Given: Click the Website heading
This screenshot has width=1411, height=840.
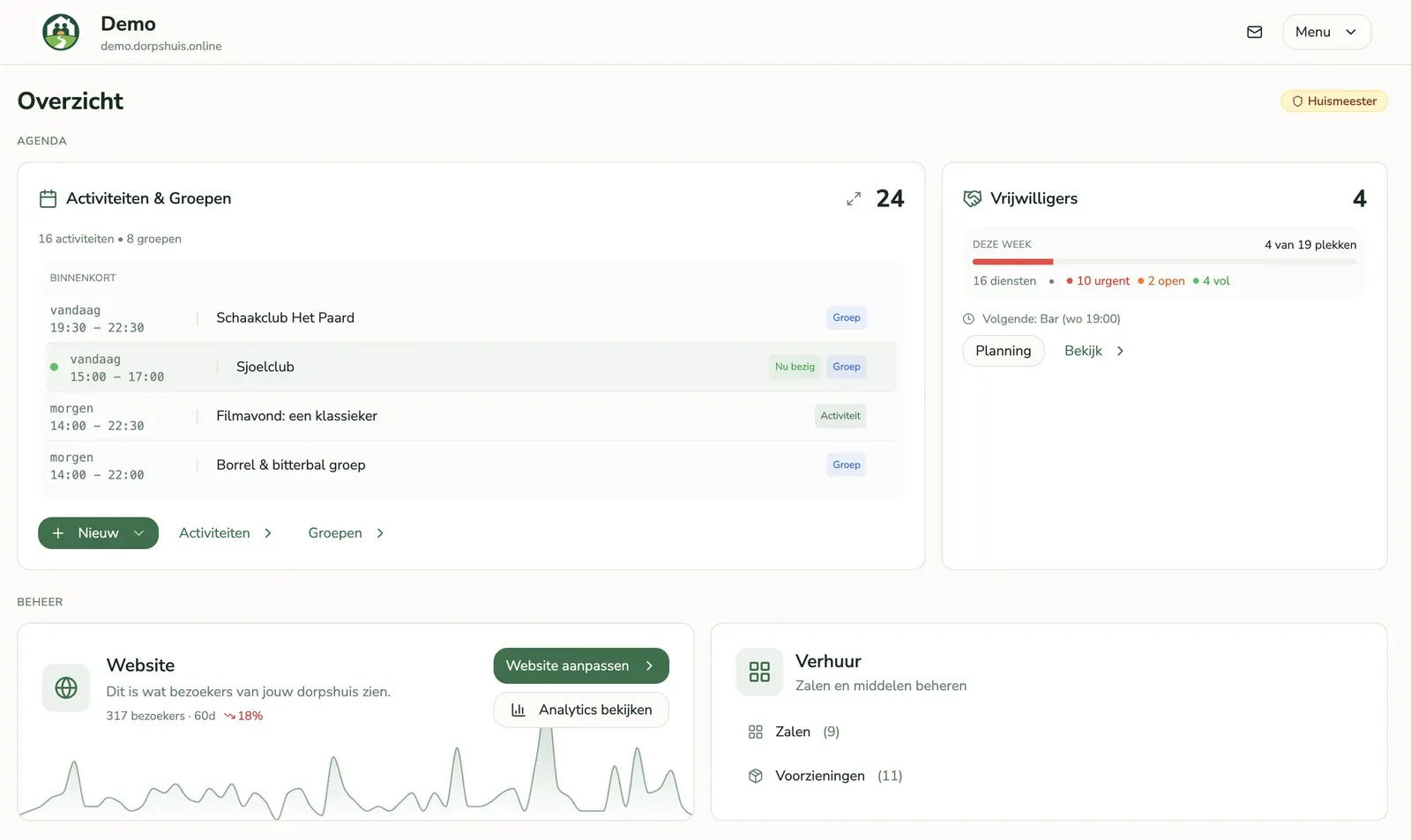Looking at the screenshot, I should 140,666.
